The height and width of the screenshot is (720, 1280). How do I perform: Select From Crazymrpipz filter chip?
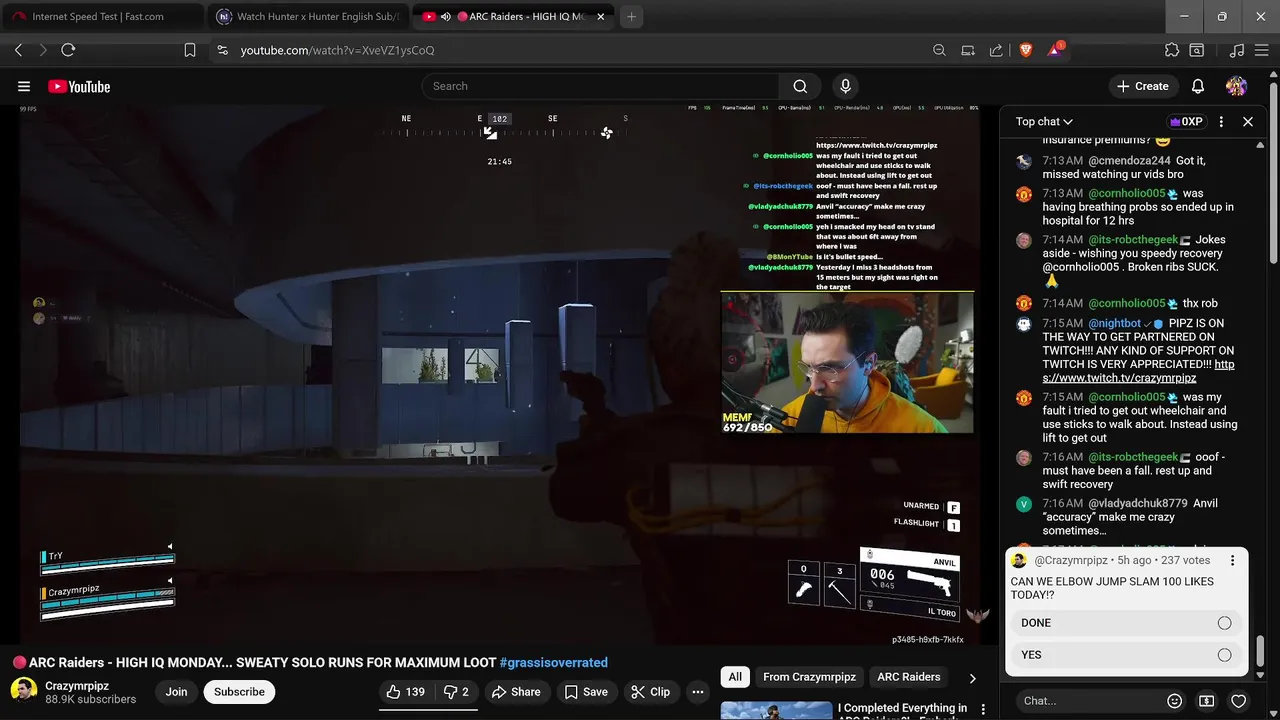click(809, 677)
